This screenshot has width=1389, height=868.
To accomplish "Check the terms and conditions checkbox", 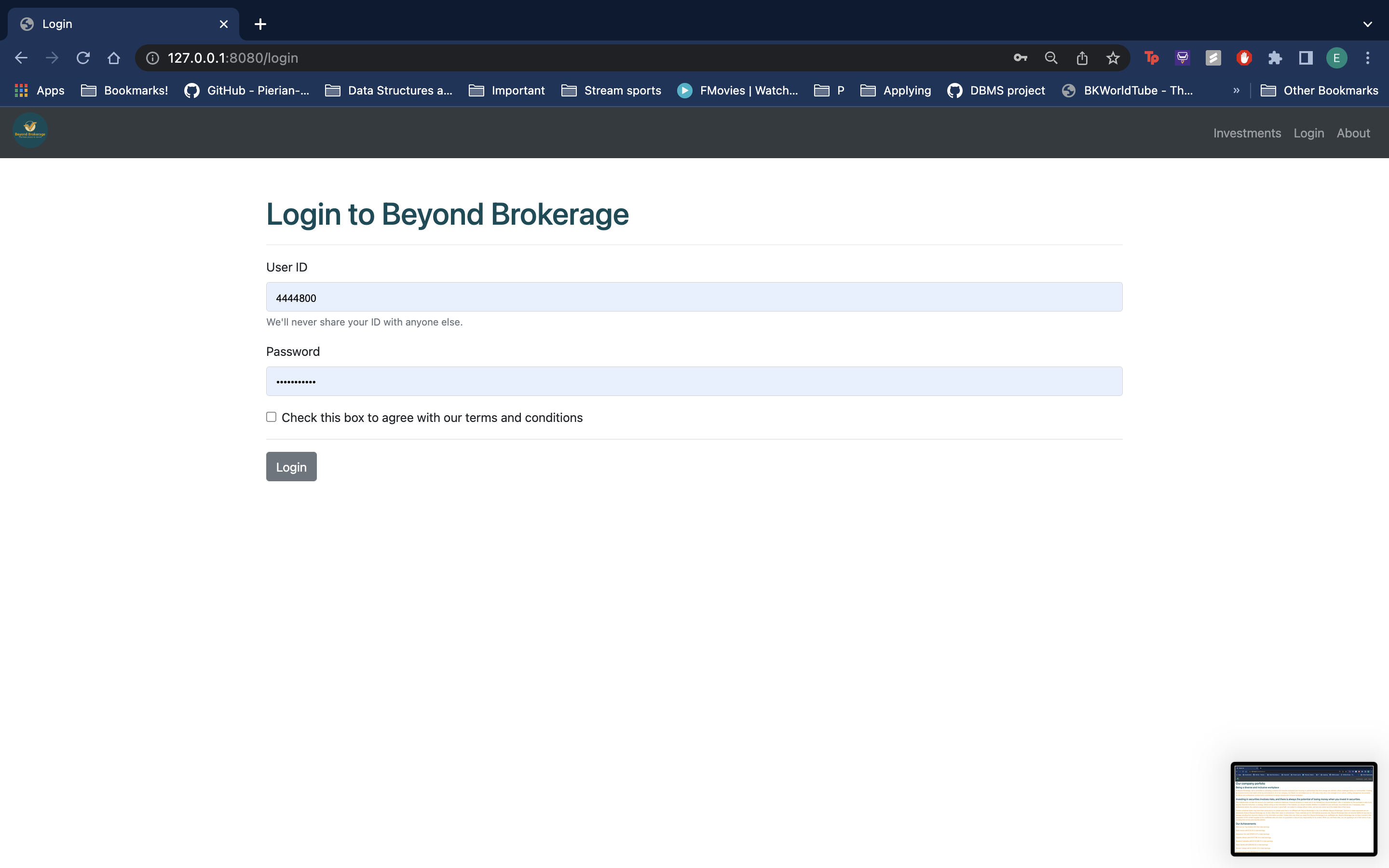I will point(272,417).
